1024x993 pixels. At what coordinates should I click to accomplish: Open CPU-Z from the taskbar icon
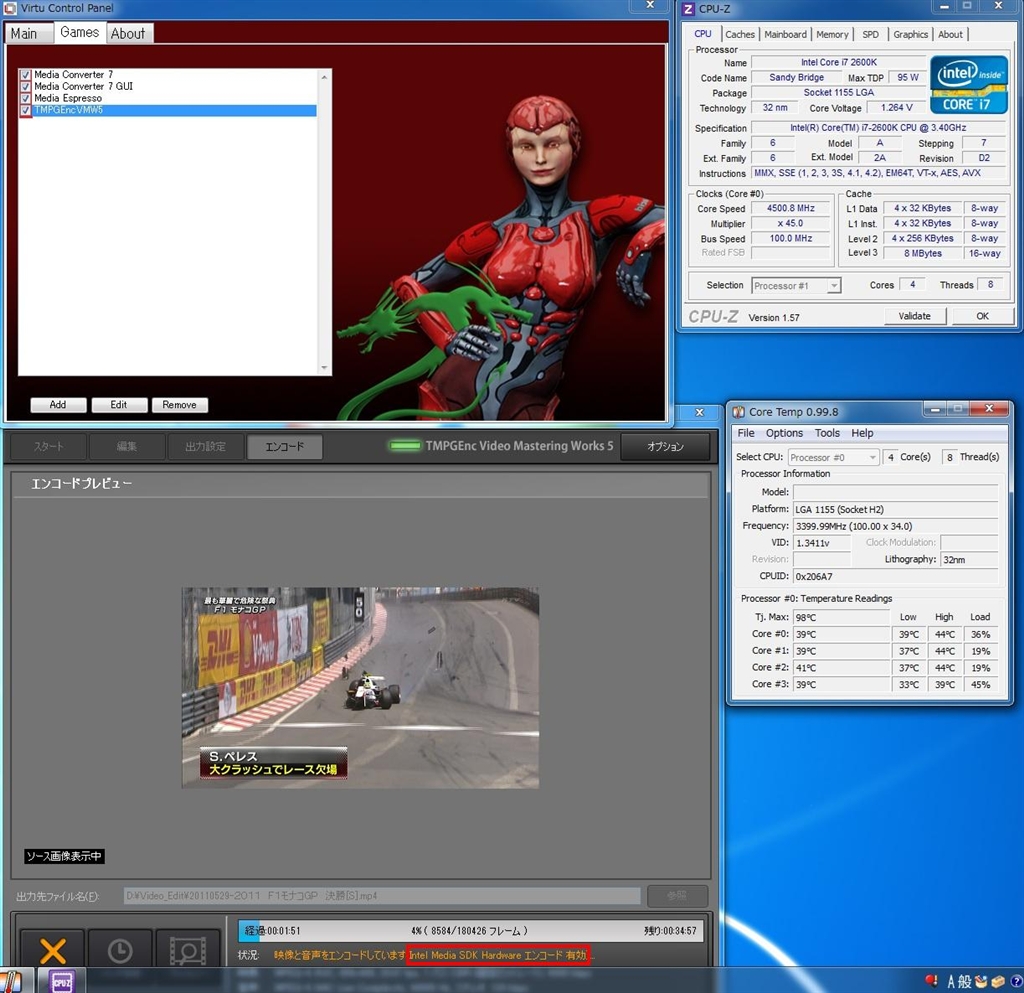coord(62,980)
